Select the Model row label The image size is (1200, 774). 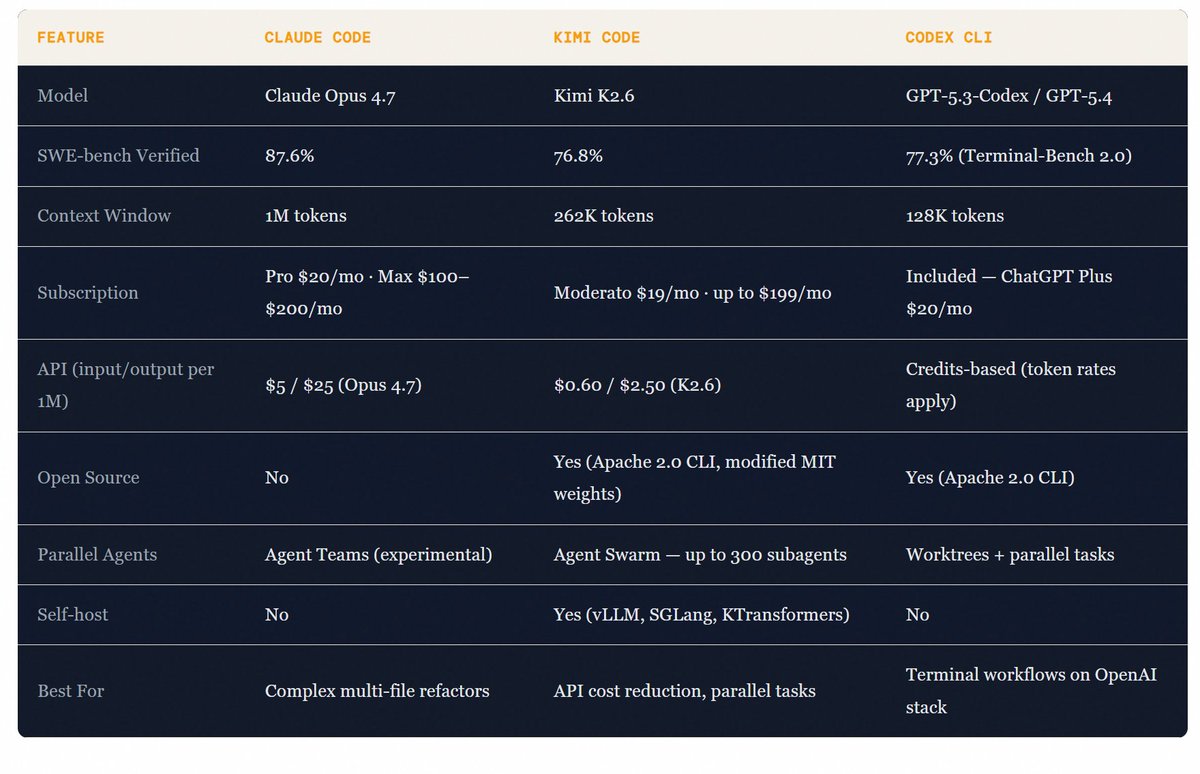63,96
